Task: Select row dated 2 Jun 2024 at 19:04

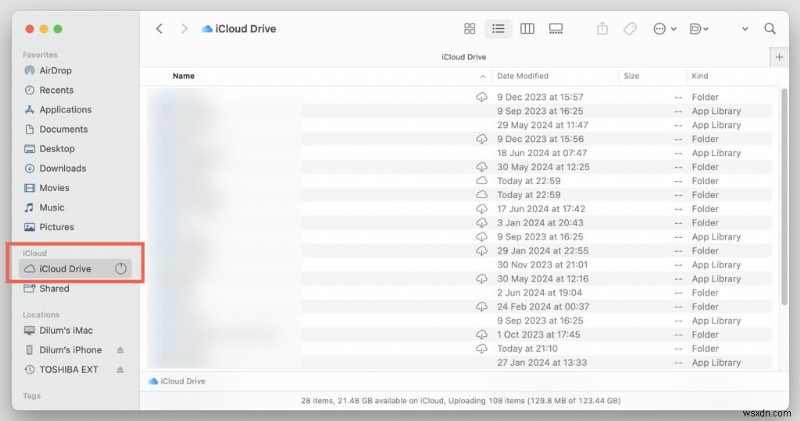Action: point(459,293)
